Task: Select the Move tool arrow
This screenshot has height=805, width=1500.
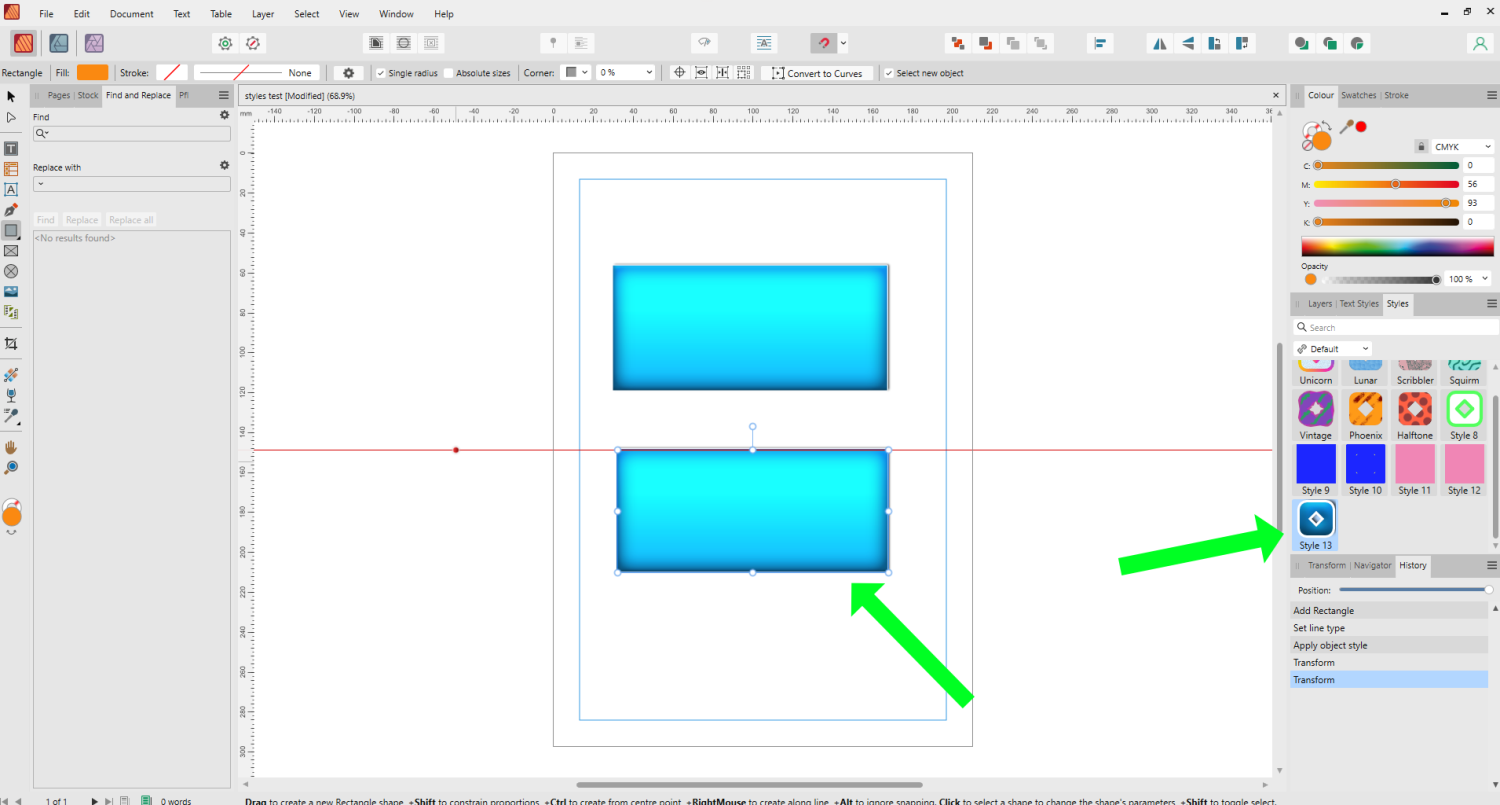Action: pyautogui.click(x=11, y=96)
